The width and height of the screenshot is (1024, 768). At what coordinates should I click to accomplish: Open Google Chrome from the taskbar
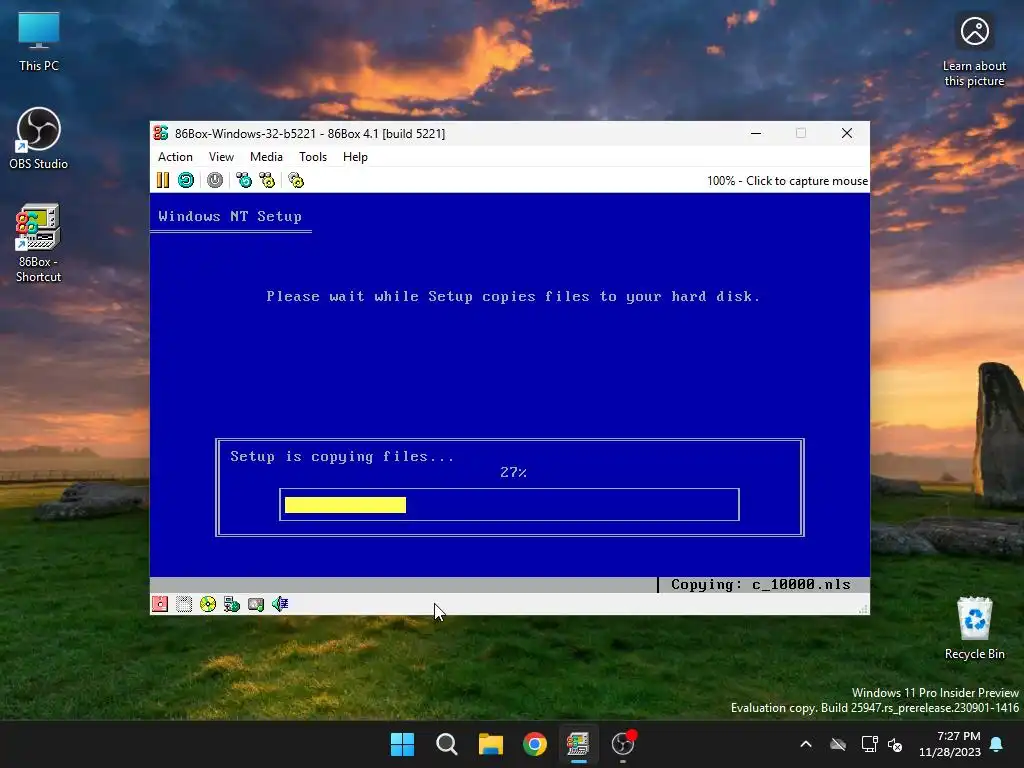[535, 744]
